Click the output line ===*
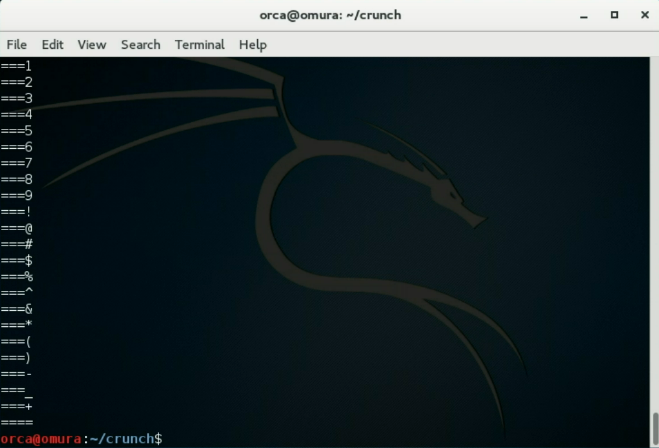Image resolution: width=659 pixels, height=448 pixels. [x=16, y=325]
